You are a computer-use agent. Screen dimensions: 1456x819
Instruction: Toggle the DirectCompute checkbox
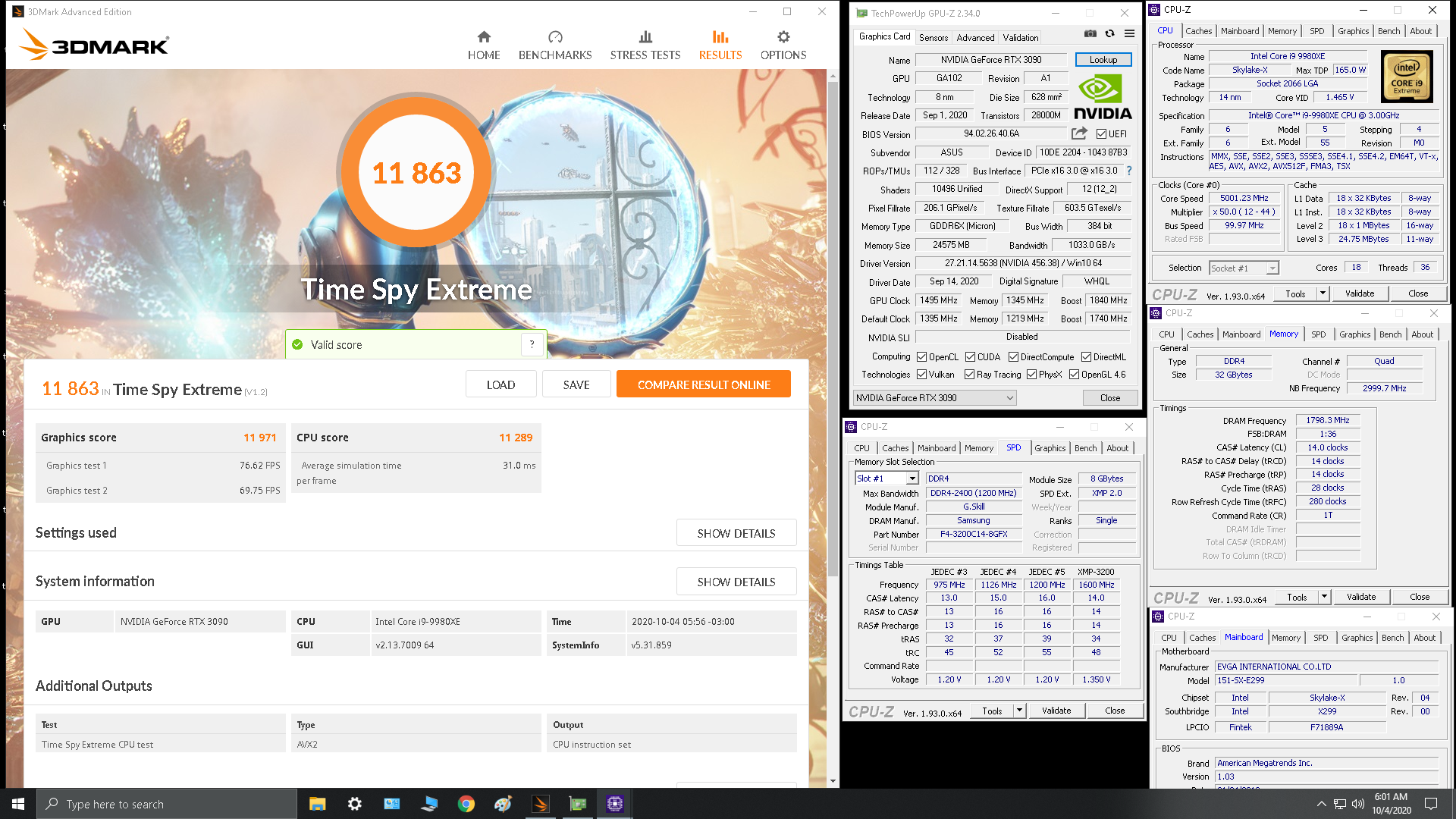[1013, 357]
